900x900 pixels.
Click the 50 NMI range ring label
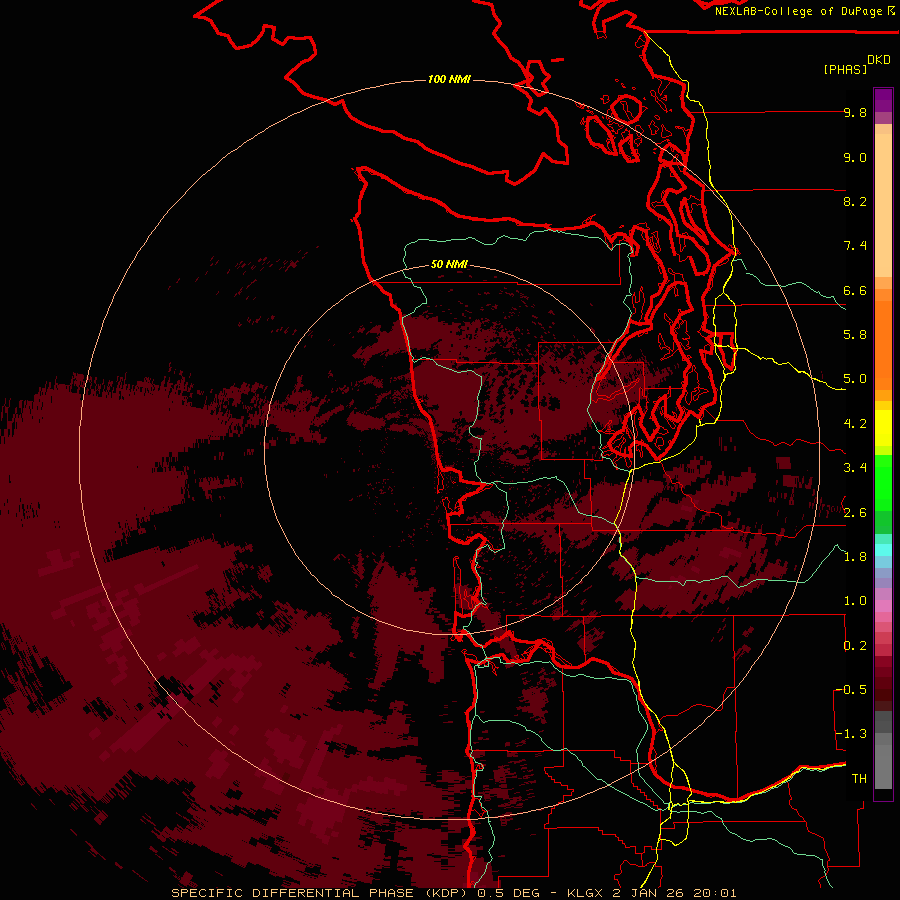coord(449,264)
